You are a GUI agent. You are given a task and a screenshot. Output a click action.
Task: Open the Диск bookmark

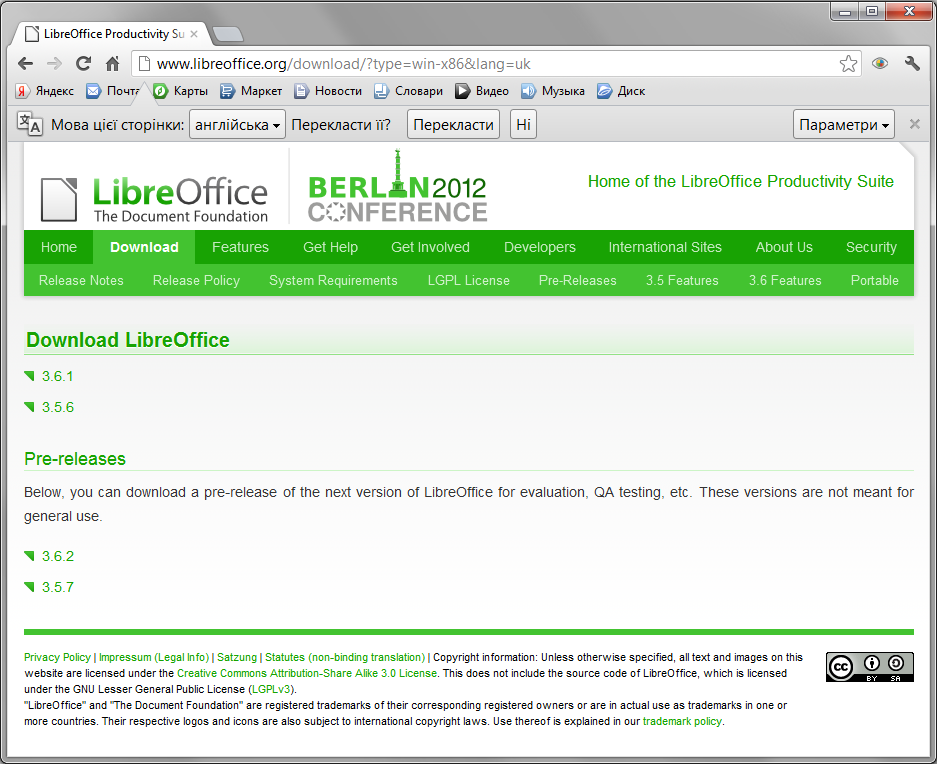(621, 91)
